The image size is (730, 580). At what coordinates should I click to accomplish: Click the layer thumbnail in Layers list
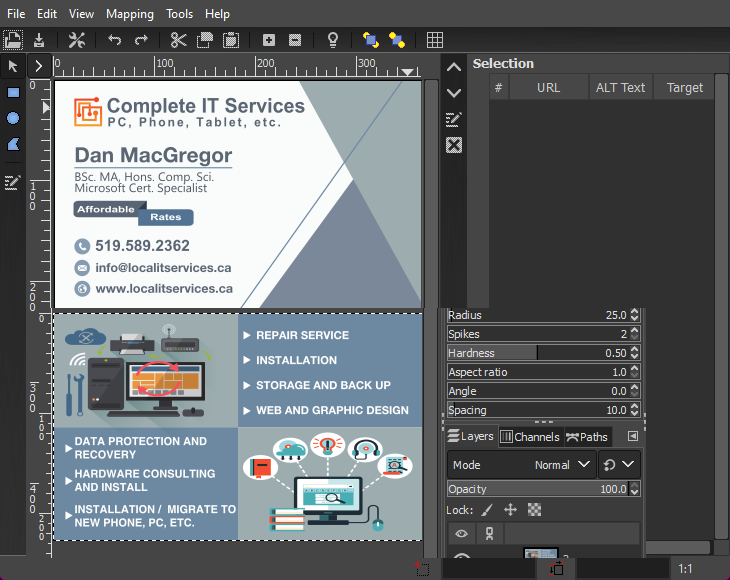pos(541,553)
